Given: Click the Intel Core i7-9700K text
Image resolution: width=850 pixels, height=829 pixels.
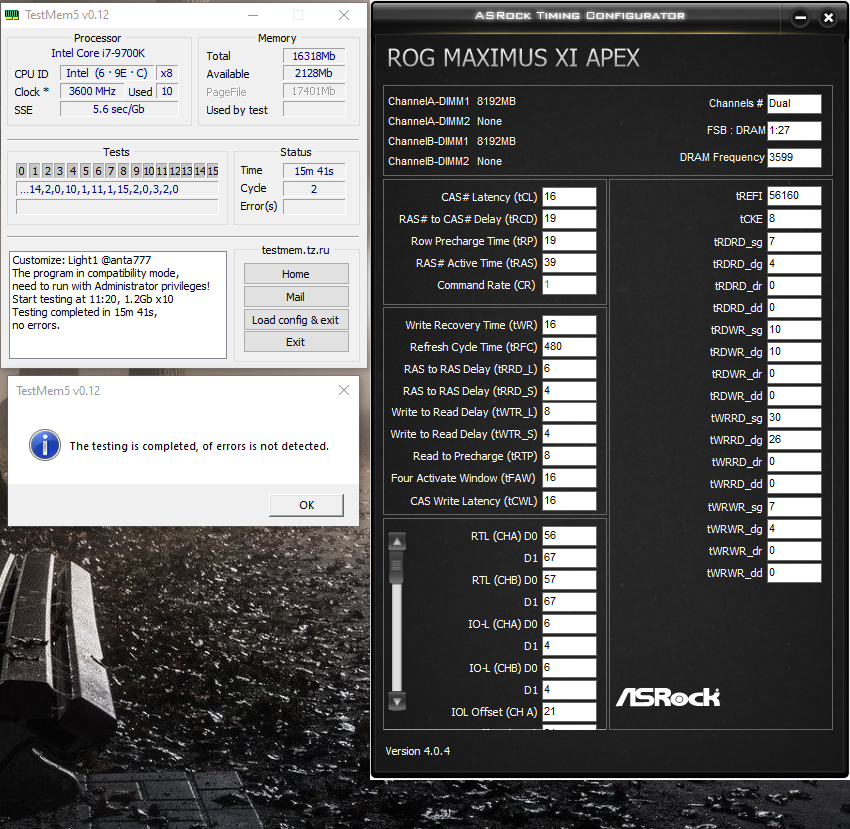Looking at the screenshot, I should point(98,53).
